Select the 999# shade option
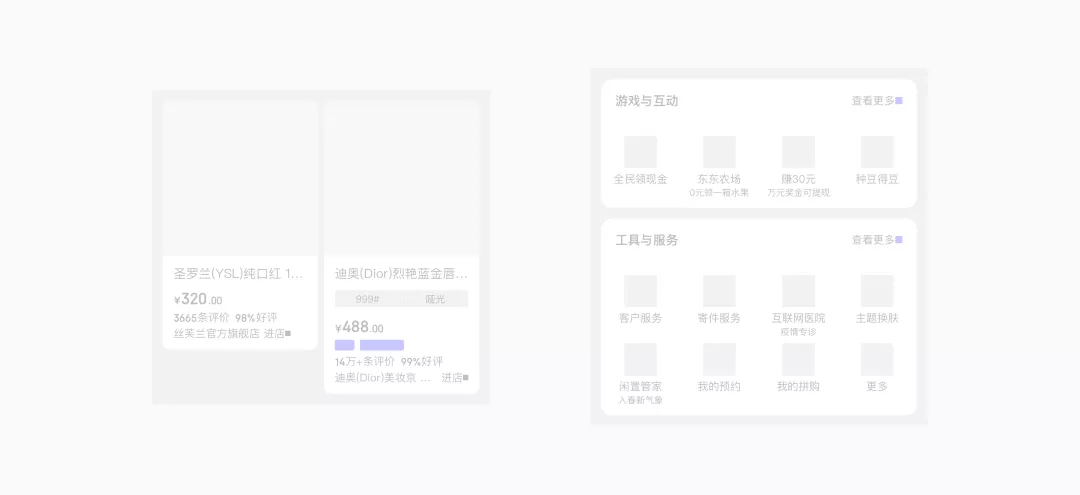Viewport: 1080px width, 495px height. pos(367,299)
